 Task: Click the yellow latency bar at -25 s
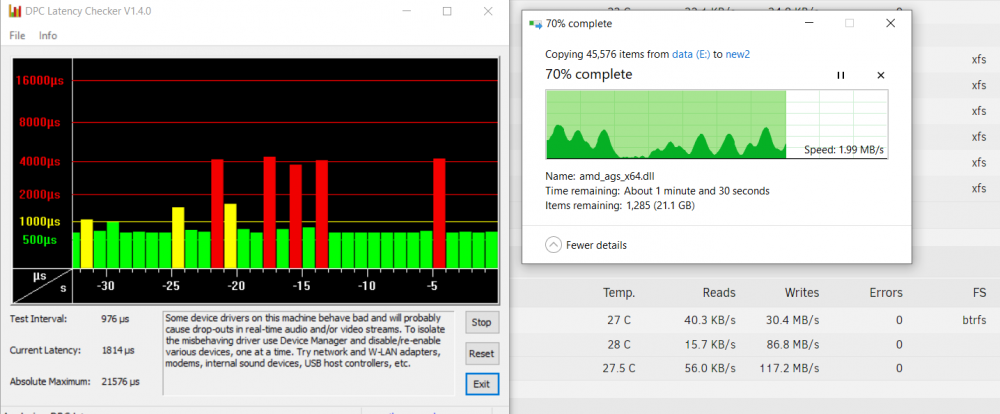pos(178,237)
